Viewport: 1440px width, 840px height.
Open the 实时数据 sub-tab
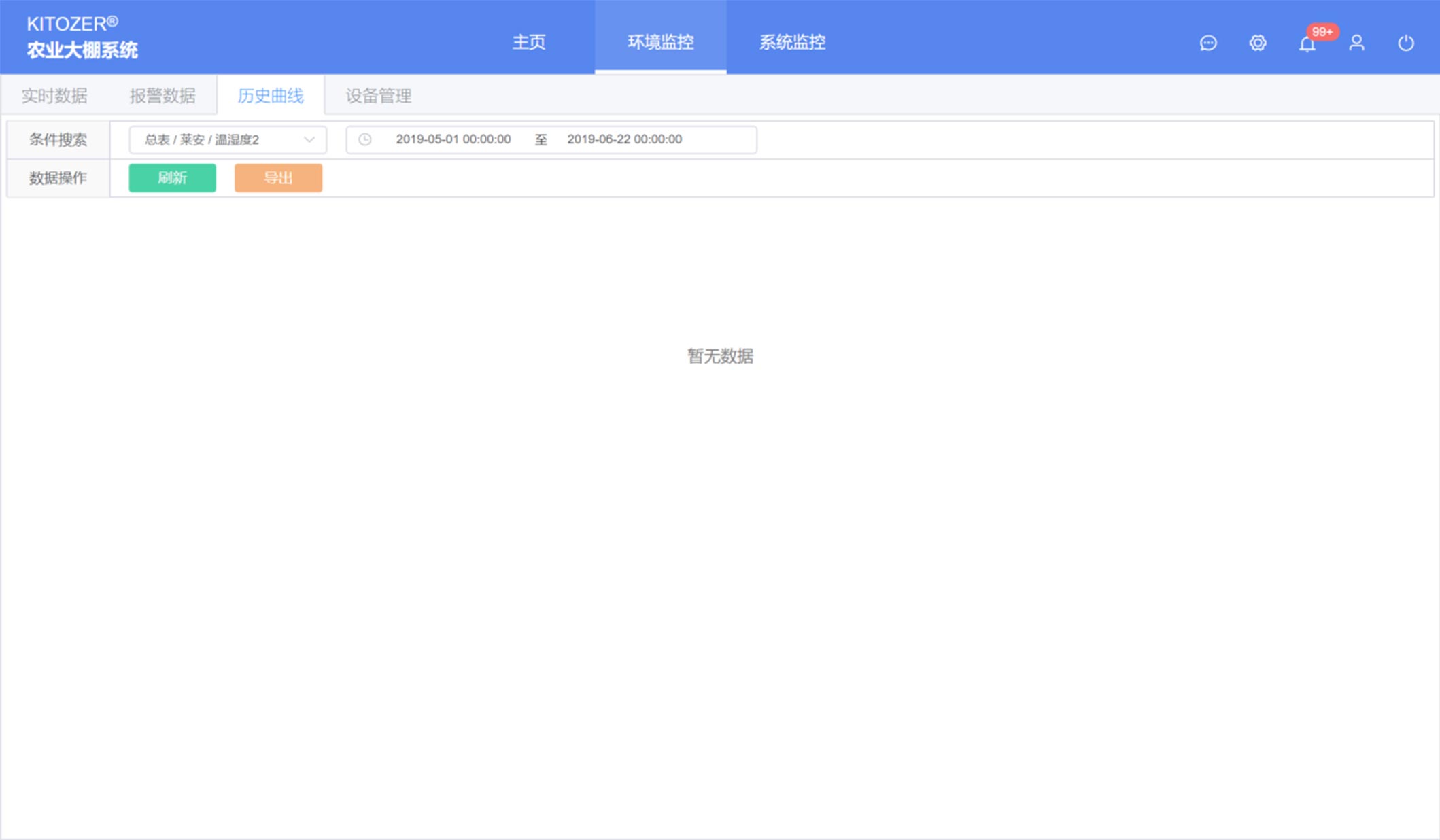[x=54, y=96]
